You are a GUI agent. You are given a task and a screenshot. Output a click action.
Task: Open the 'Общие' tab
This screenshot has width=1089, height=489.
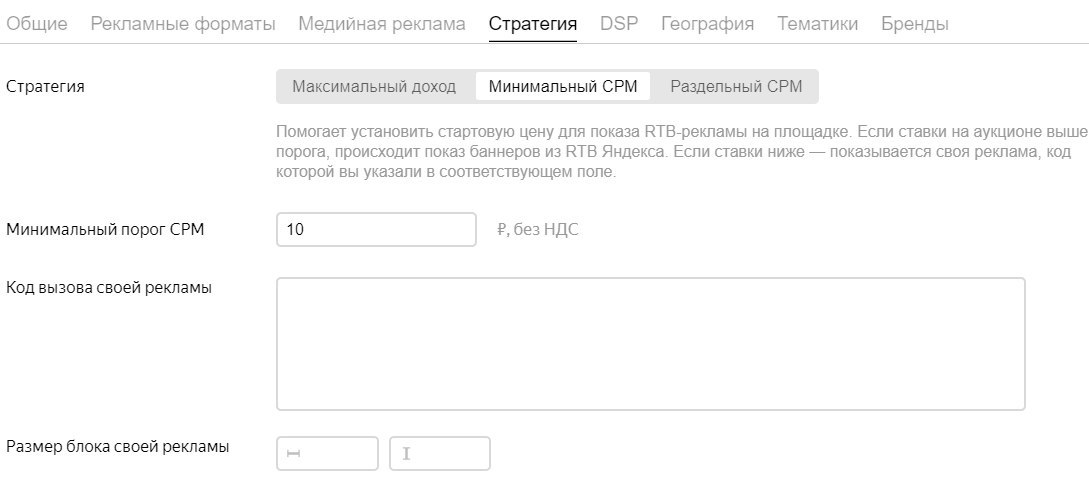[37, 24]
